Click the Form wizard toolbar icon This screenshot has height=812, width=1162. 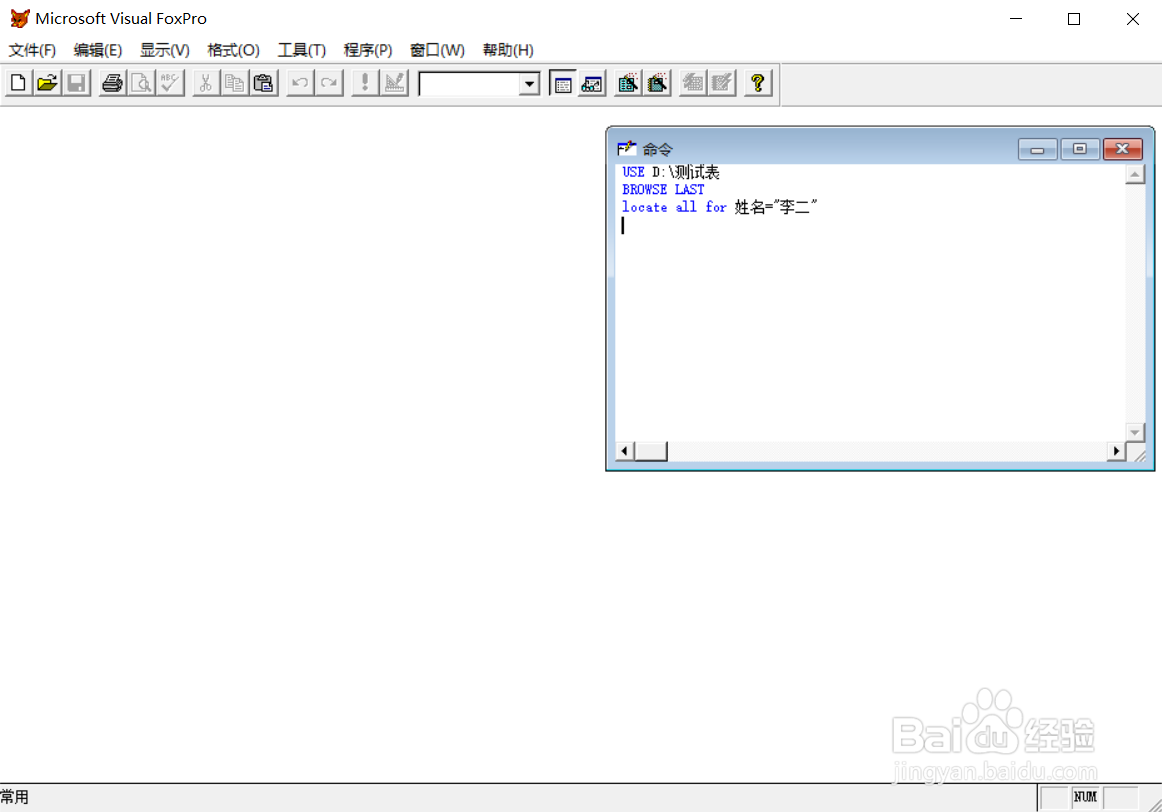pyautogui.click(x=628, y=83)
